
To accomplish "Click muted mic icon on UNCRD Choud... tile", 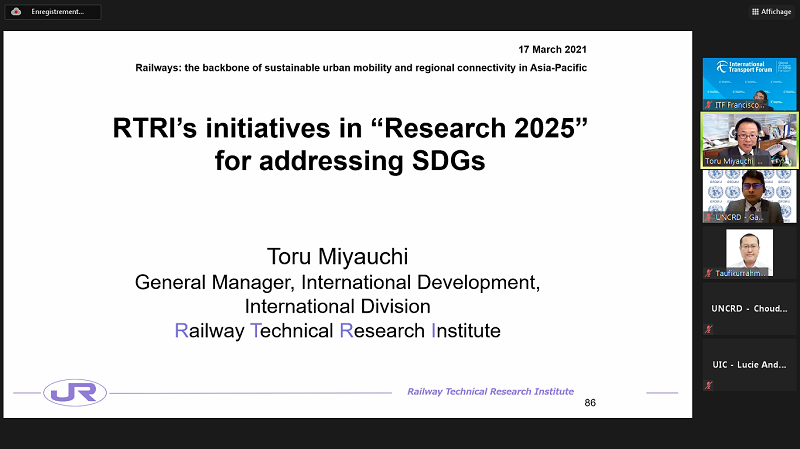I will click(709, 329).
